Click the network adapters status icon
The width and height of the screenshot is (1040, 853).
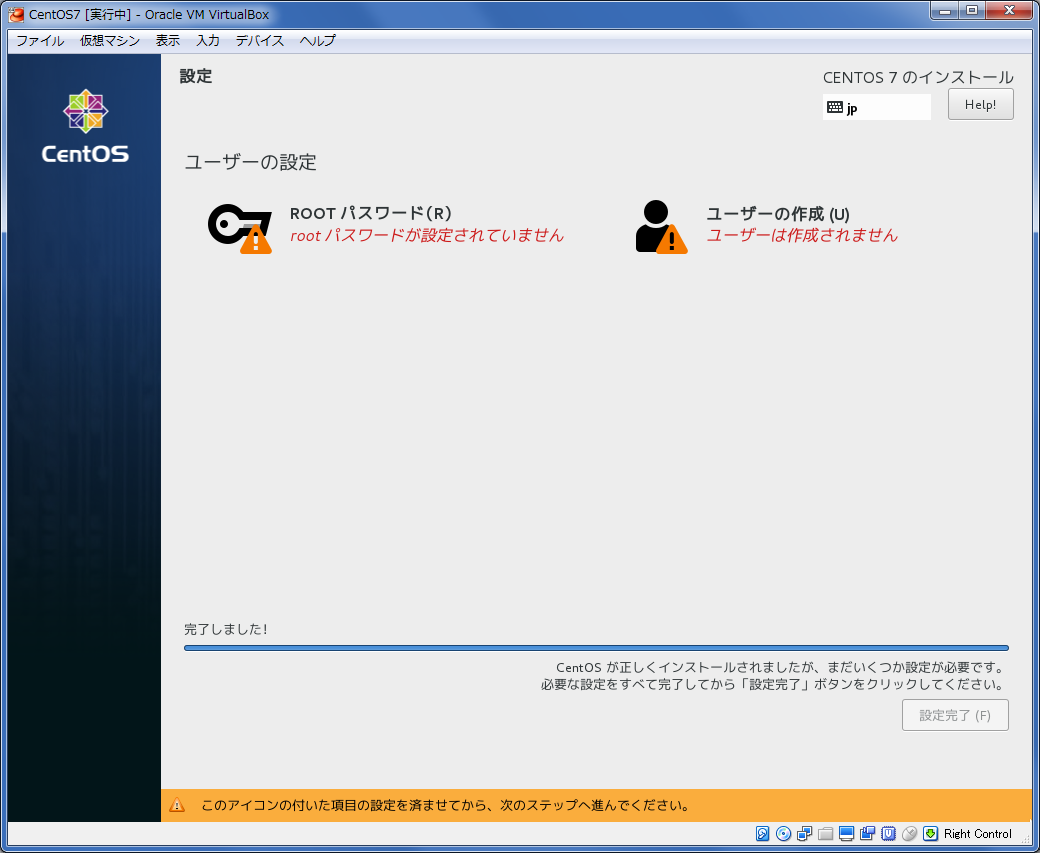pos(804,834)
